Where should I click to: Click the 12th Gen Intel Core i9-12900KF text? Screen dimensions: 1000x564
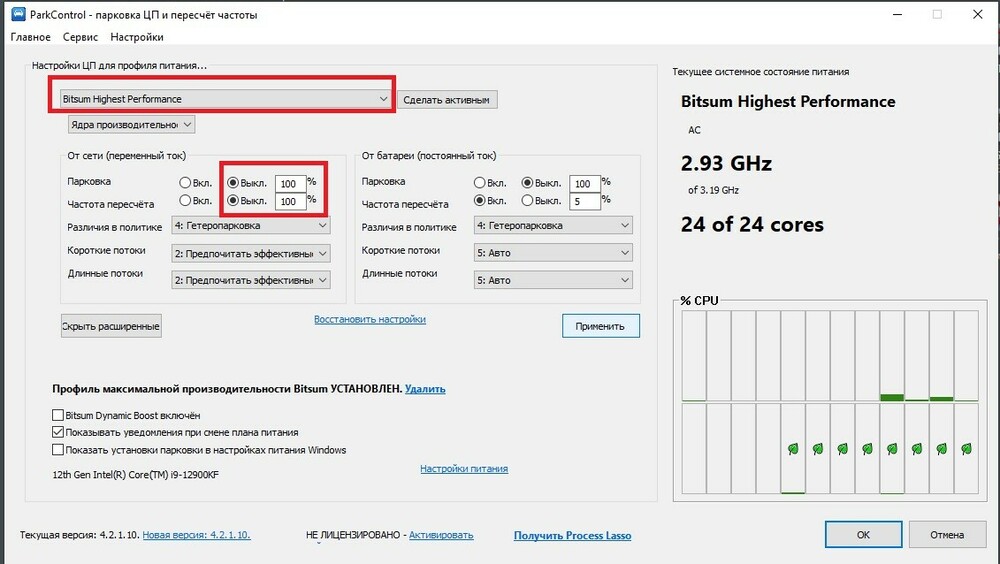click(136, 475)
